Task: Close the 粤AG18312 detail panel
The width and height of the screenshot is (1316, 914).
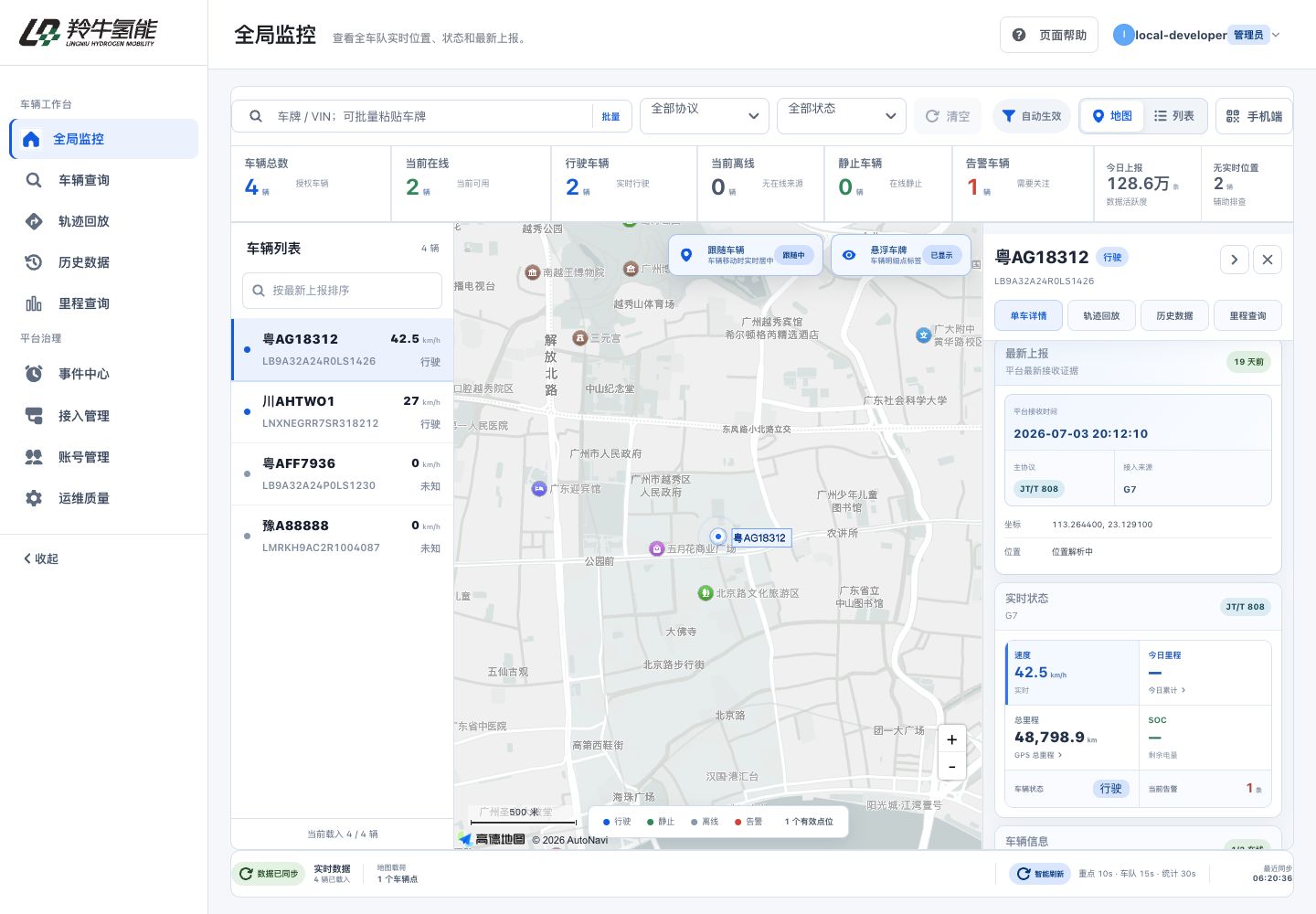Action: (1268, 260)
